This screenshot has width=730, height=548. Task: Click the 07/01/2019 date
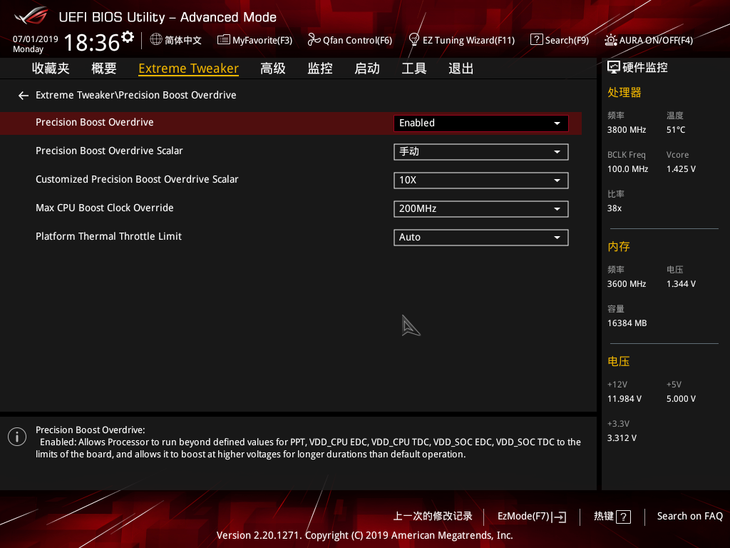pyautogui.click(x=35, y=39)
